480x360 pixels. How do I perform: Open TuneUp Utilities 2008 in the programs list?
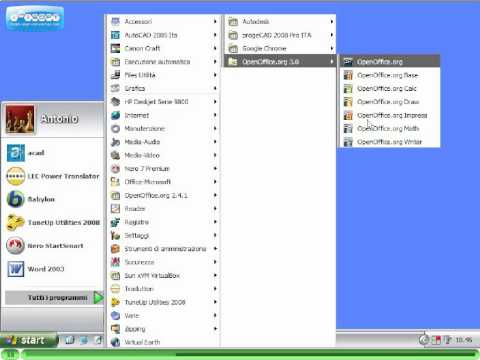(164, 302)
